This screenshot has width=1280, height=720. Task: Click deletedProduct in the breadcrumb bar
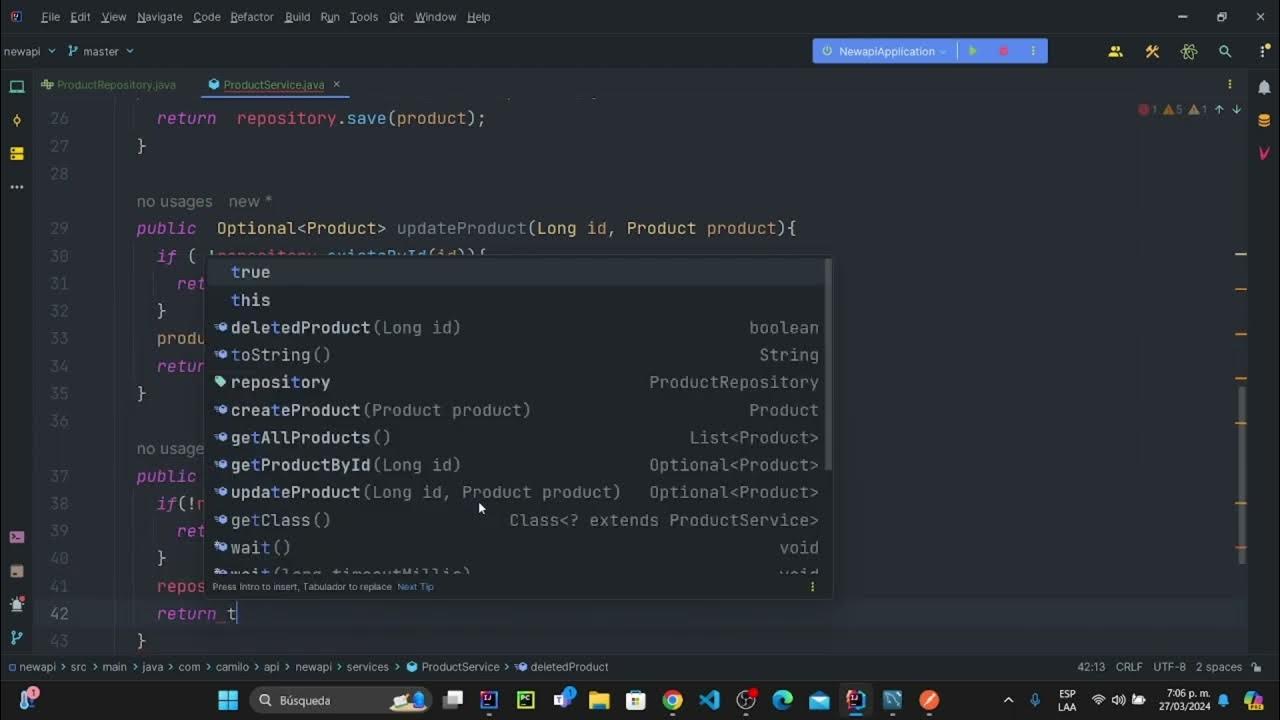[x=561, y=667]
